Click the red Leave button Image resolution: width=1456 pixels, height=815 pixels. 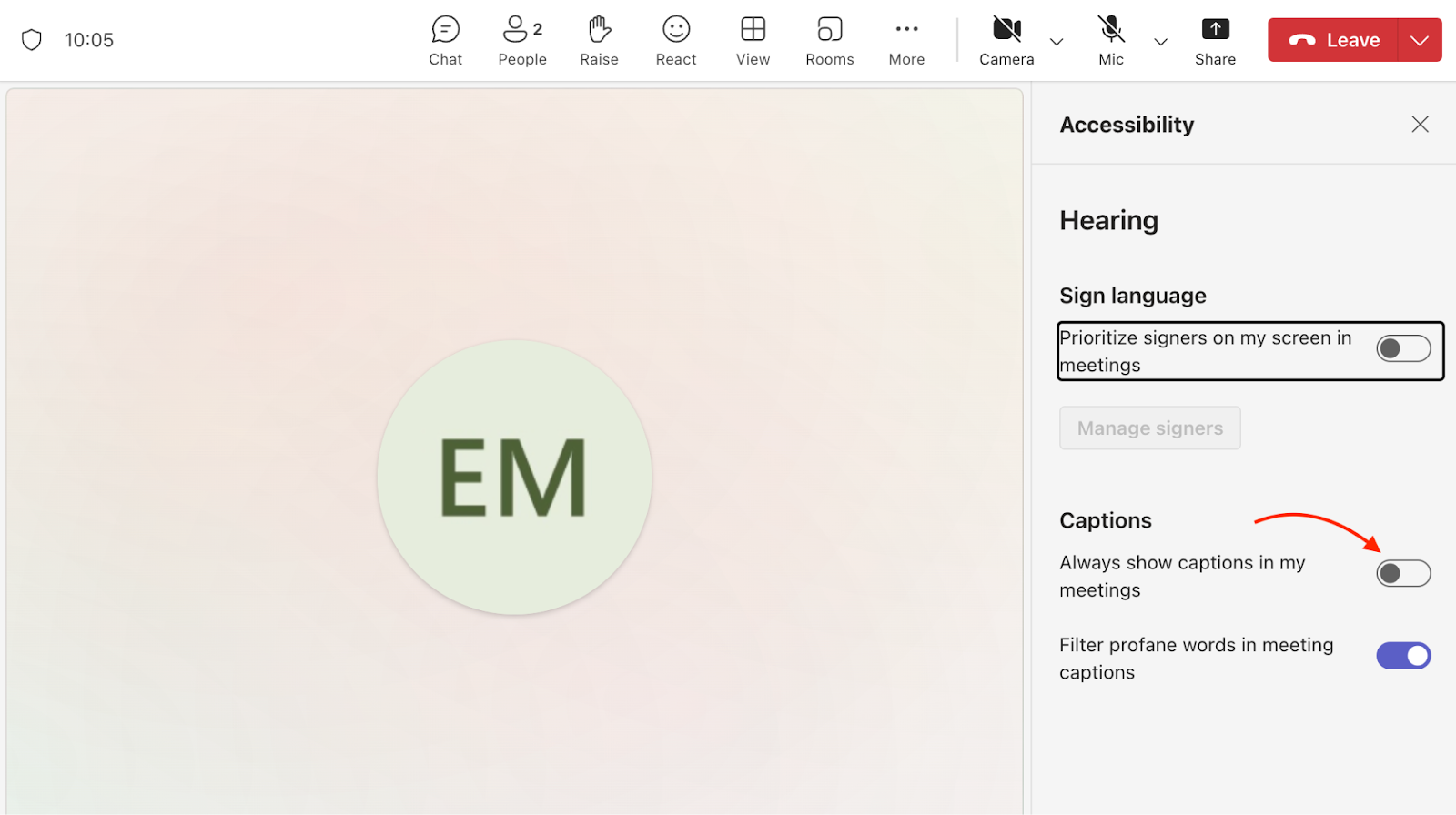pyautogui.click(x=1333, y=40)
